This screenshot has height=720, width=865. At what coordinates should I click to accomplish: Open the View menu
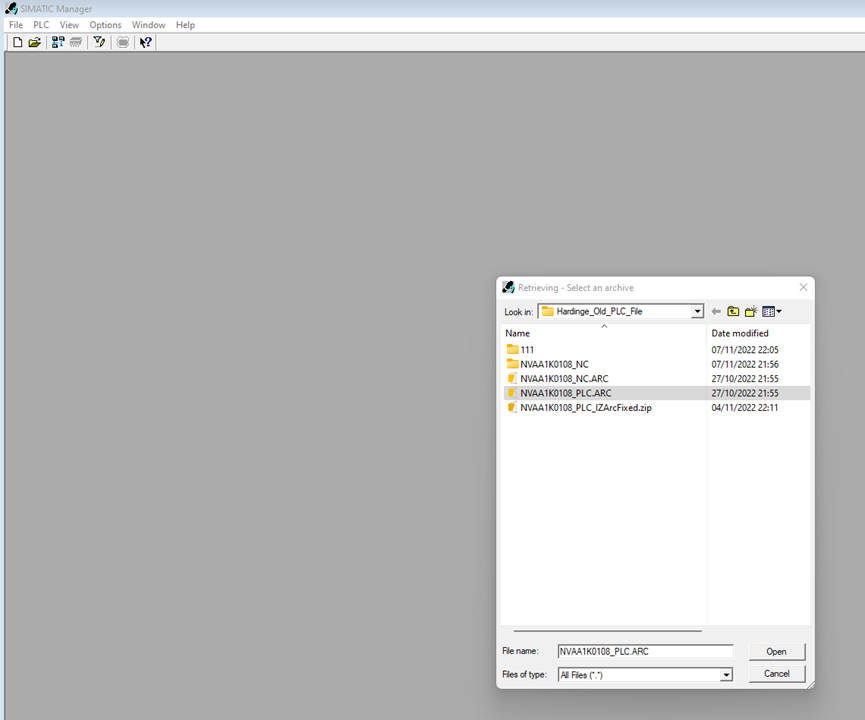(70, 25)
